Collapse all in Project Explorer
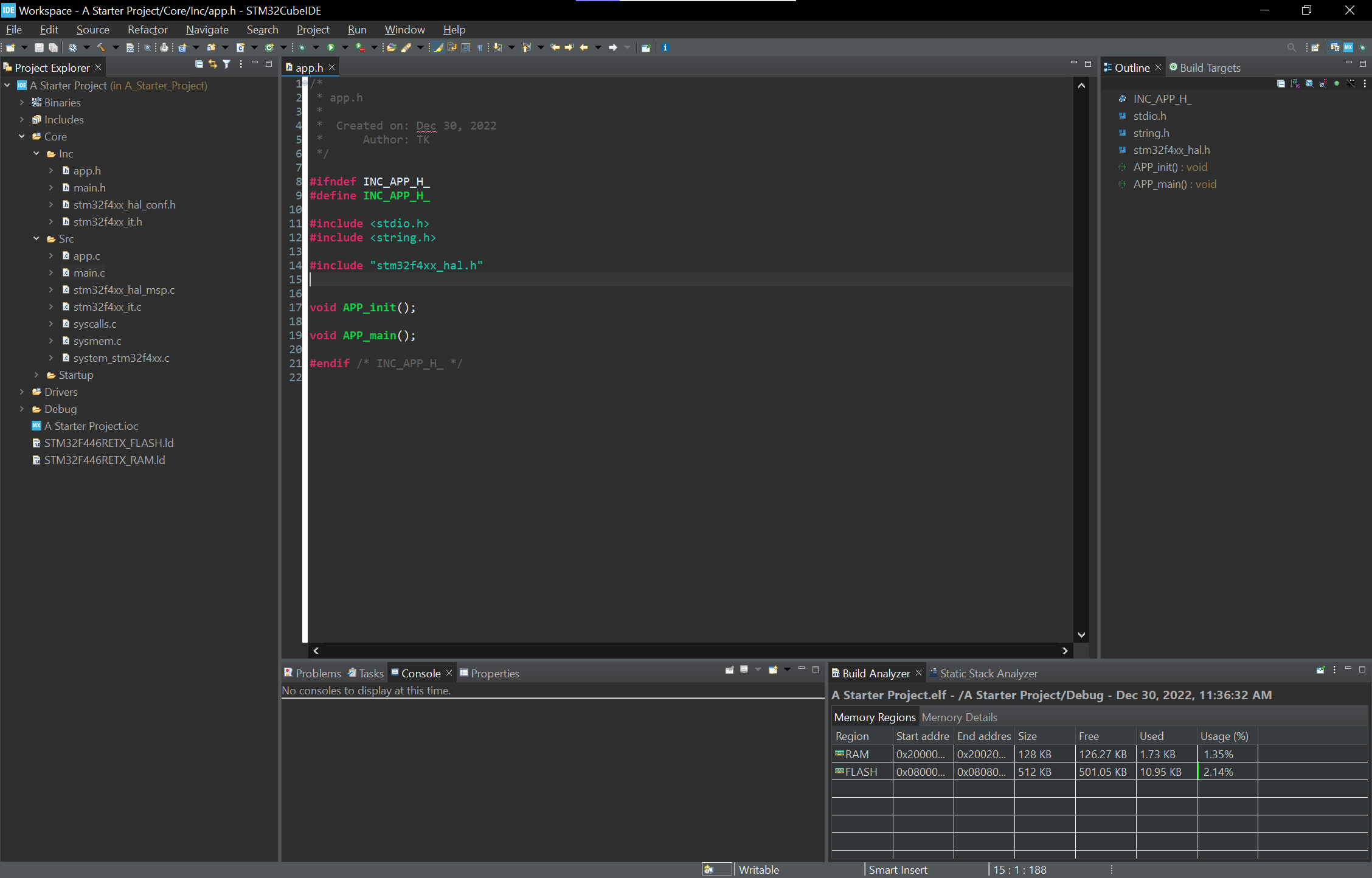Image resolution: width=1372 pixels, height=878 pixels. coord(199,64)
